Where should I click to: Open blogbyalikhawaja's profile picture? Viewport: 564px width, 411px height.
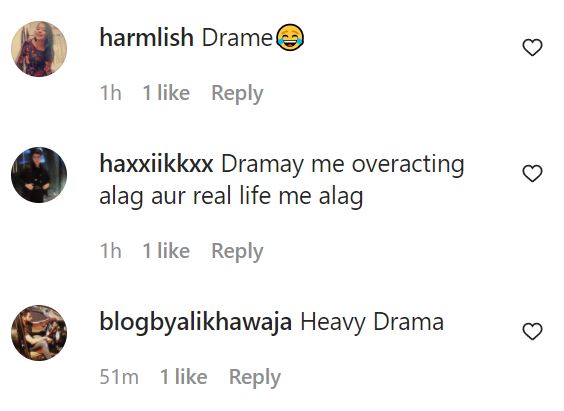(39, 333)
